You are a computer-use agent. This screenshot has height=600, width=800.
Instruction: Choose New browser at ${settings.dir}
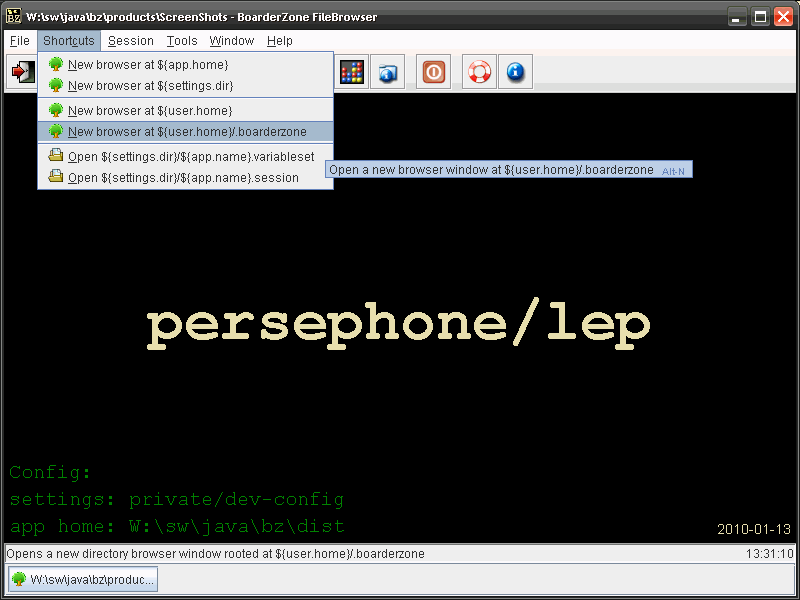click(x=186, y=86)
